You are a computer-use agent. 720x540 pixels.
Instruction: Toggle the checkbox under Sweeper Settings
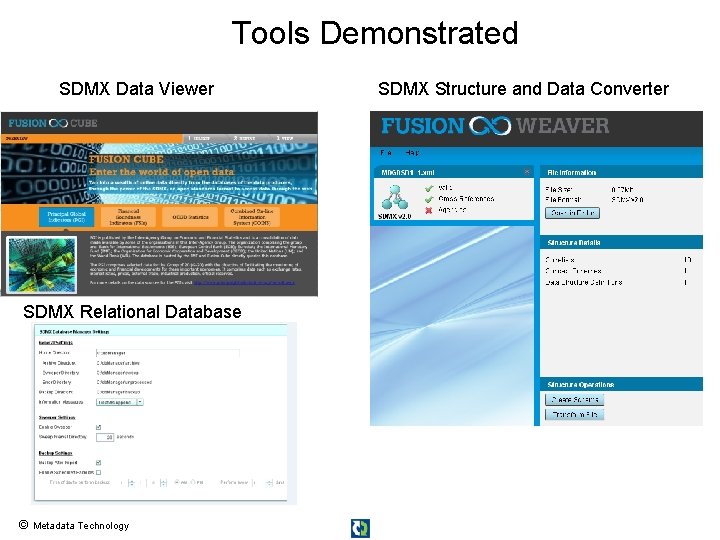98,427
